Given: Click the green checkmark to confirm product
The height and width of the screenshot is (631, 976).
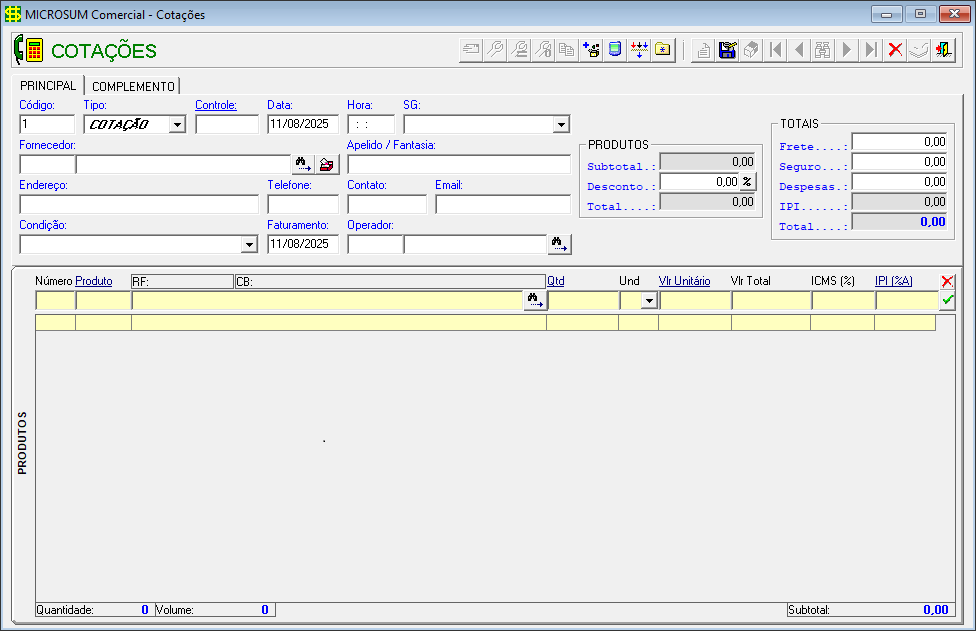Looking at the screenshot, I should click(947, 300).
